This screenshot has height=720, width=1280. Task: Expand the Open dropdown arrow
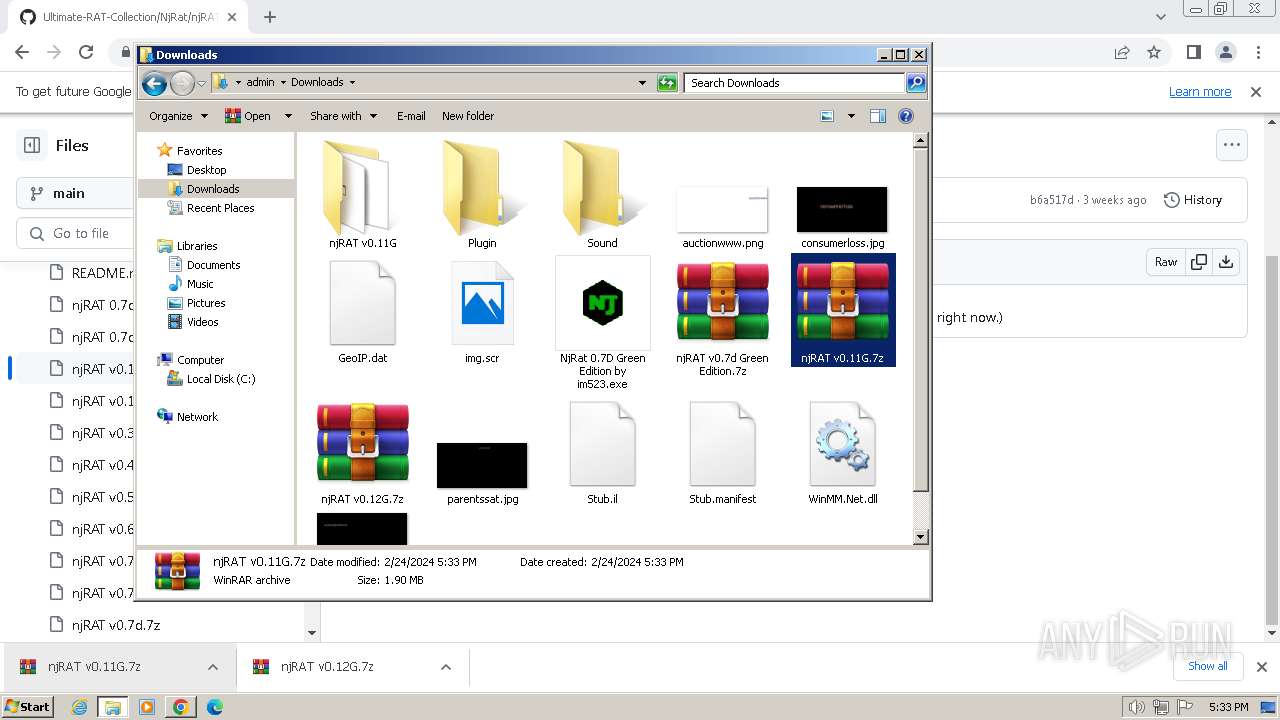288,116
